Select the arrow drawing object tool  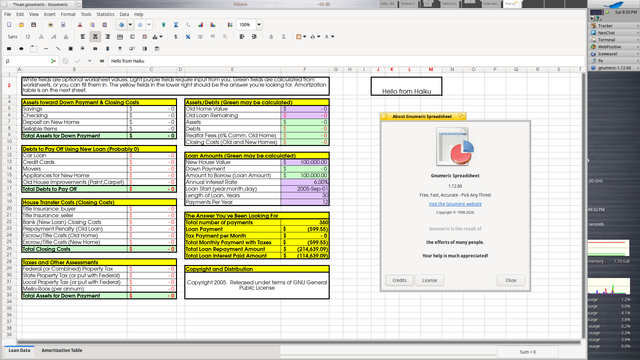[x=58, y=49]
